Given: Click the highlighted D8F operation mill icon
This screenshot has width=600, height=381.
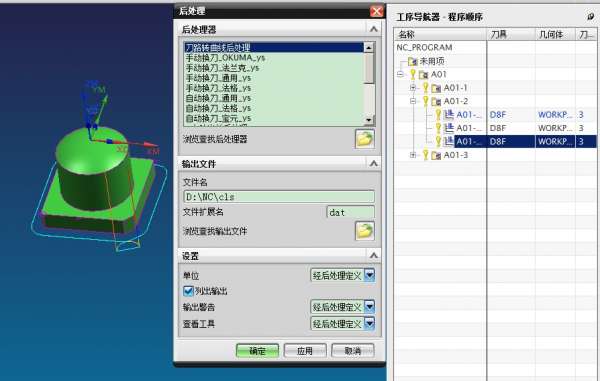Looking at the screenshot, I should pos(448,142).
